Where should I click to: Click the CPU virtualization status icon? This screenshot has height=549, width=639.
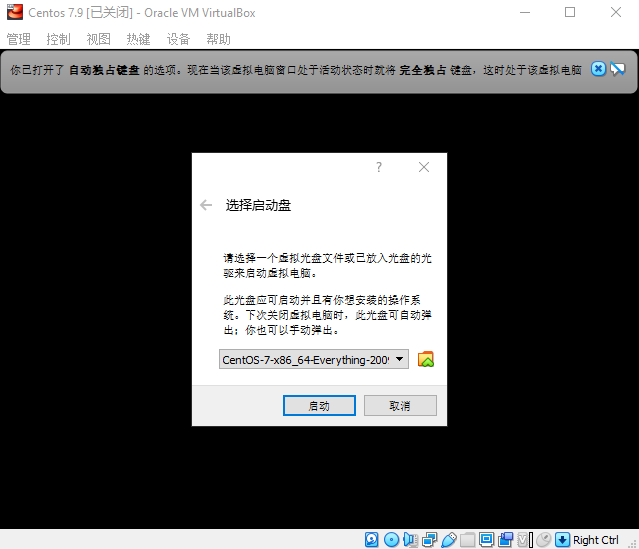tap(524, 540)
